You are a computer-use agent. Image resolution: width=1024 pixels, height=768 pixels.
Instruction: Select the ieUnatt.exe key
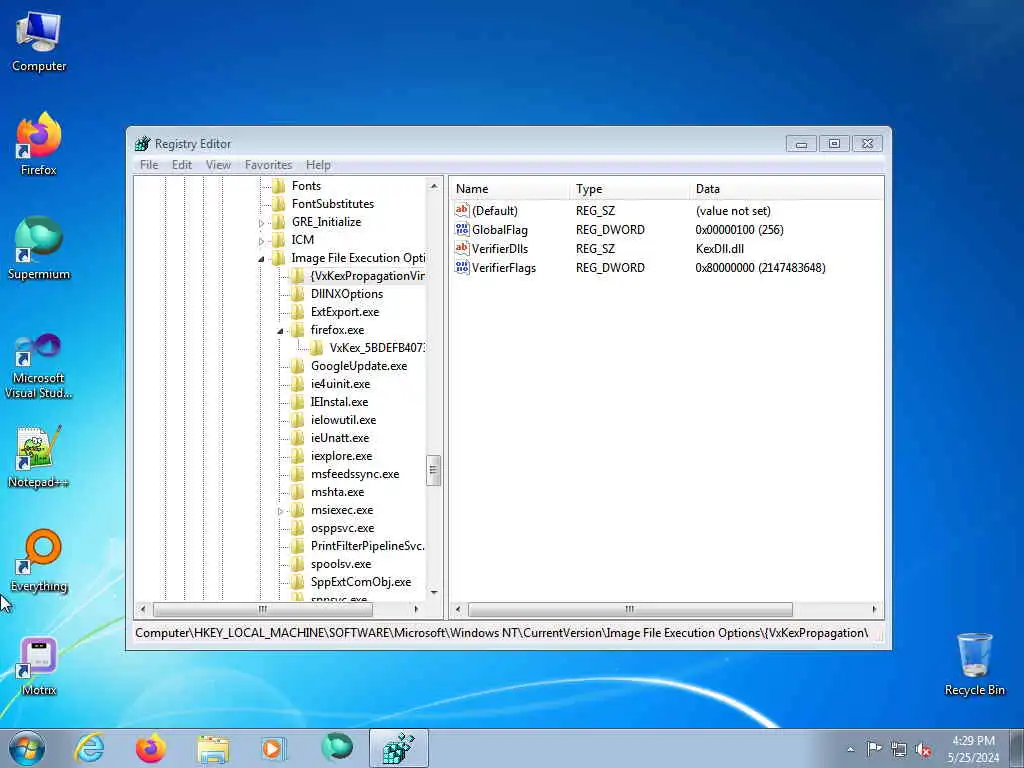[x=340, y=438]
